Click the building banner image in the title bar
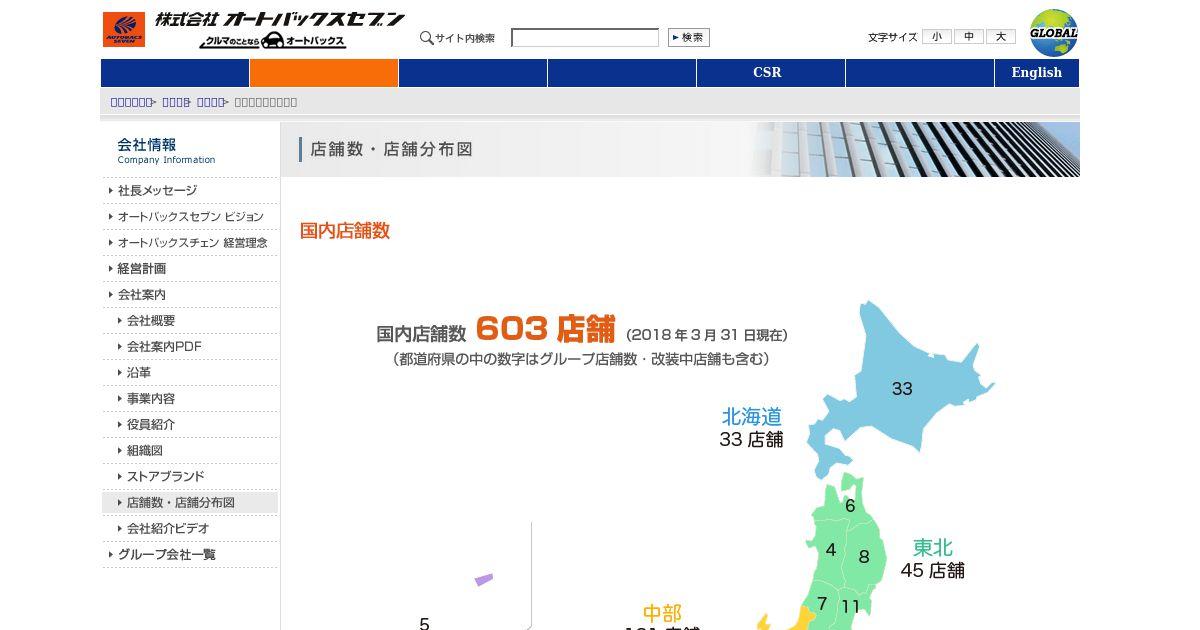The height and width of the screenshot is (630, 1200). pyautogui.click(x=915, y=150)
